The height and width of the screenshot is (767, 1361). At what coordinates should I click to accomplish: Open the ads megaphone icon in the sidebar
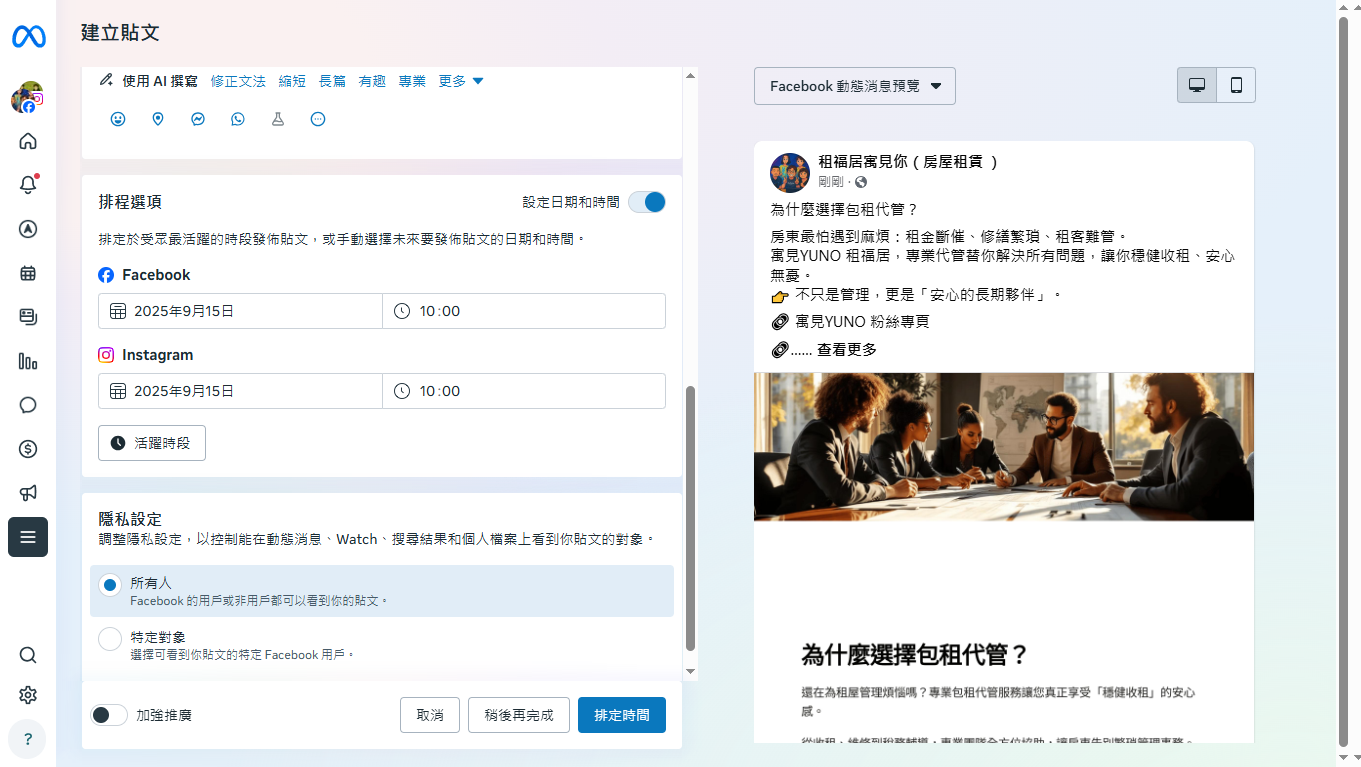click(28, 493)
